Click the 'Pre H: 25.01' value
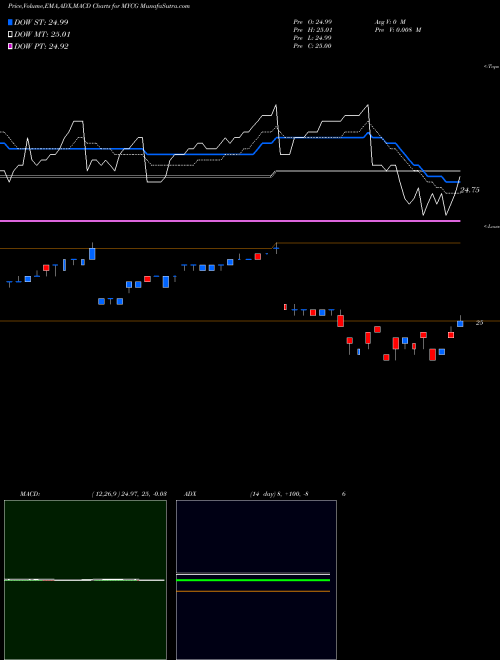The image size is (500, 660). click(x=312, y=30)
